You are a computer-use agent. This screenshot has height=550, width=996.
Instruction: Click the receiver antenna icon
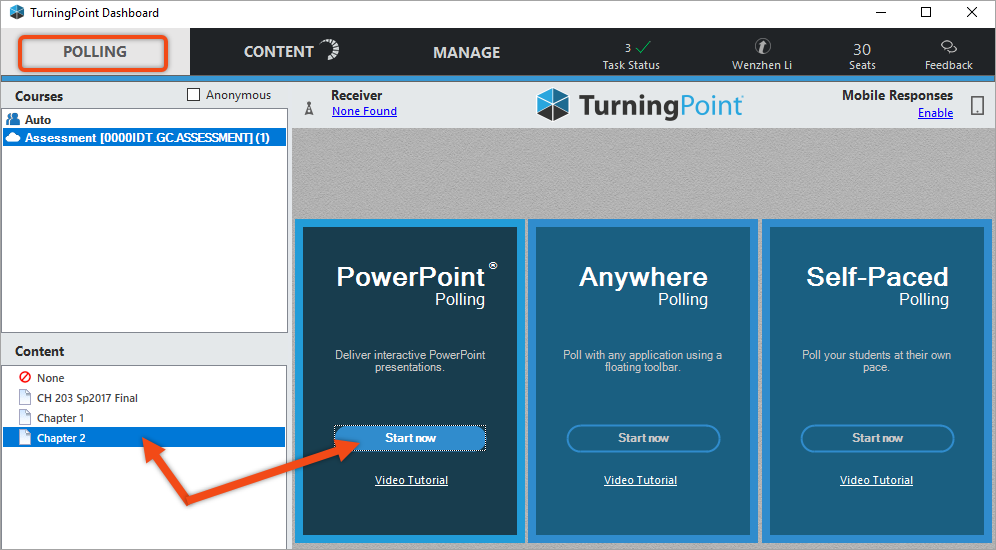click(309, 108)
